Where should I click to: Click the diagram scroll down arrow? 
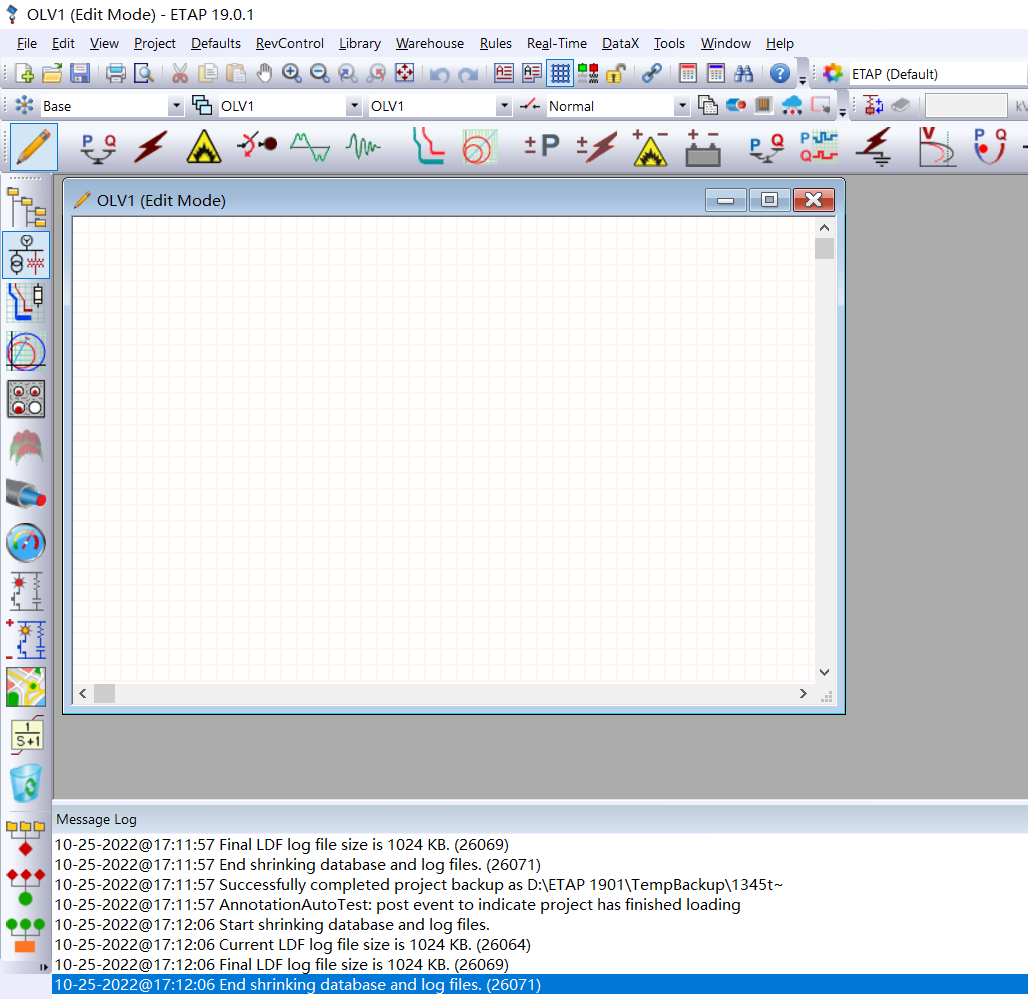pyautogui.click(x=825, y=672)
